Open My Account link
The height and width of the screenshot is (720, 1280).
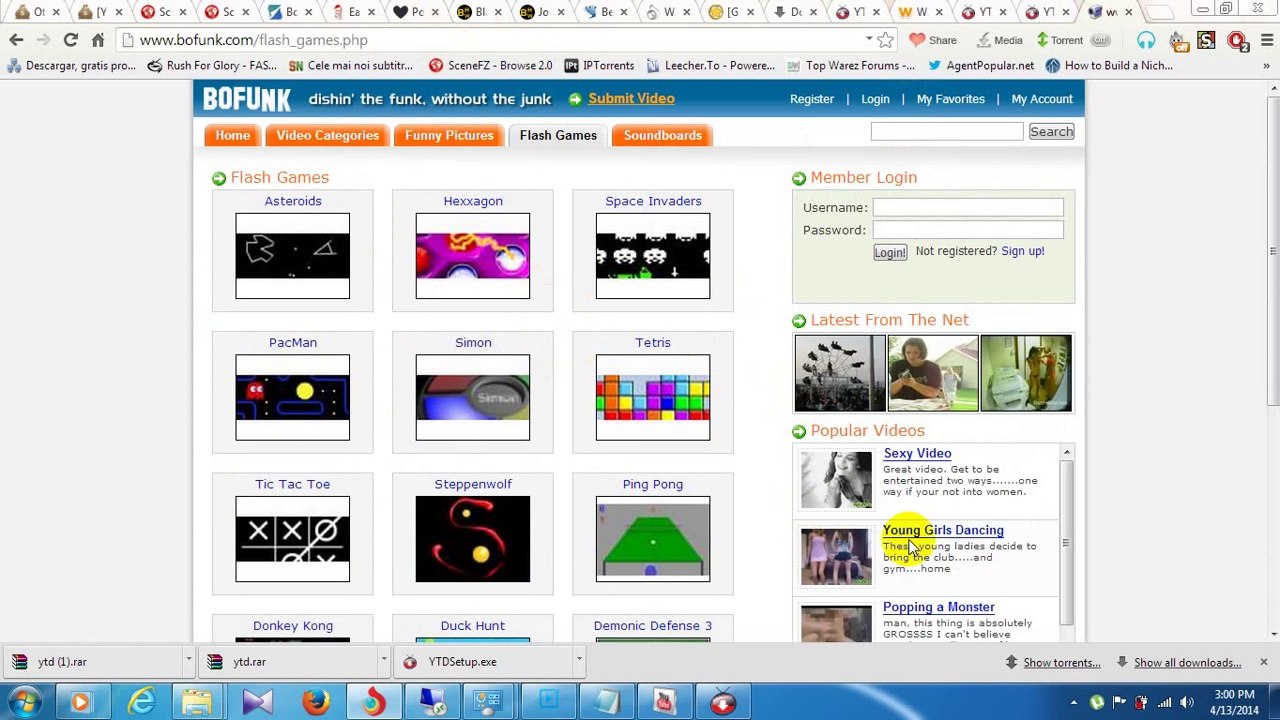(1041, 99)
